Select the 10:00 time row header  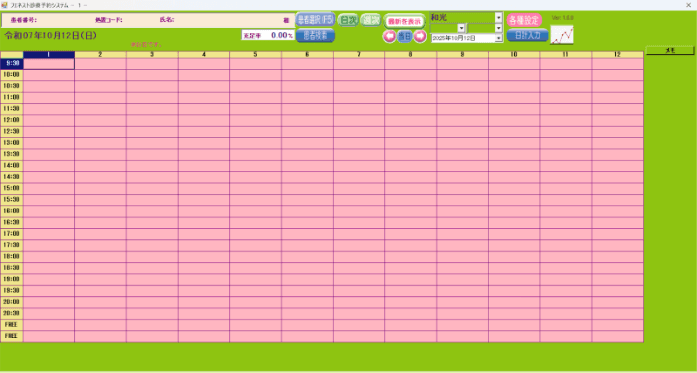coord(12,75)
